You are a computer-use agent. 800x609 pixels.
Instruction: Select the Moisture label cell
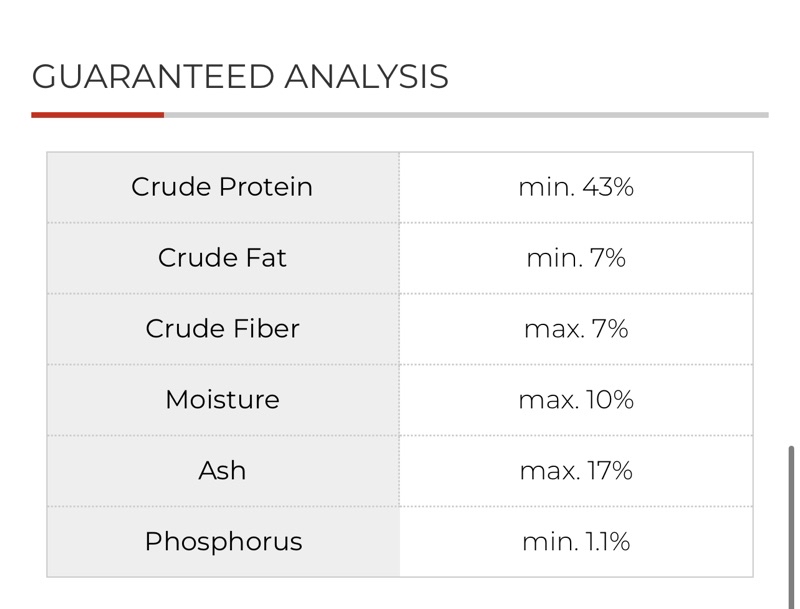[223, 400]
